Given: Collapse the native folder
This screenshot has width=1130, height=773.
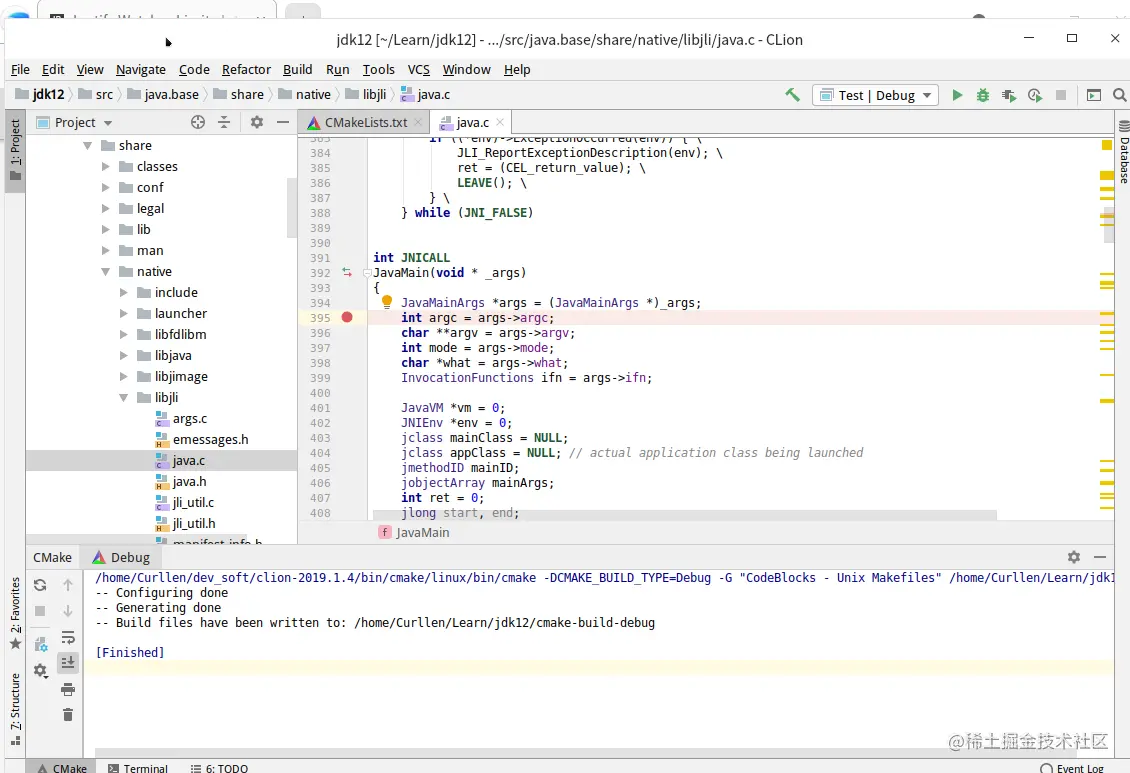Looking at the screenshot, I should coord(105,272).
